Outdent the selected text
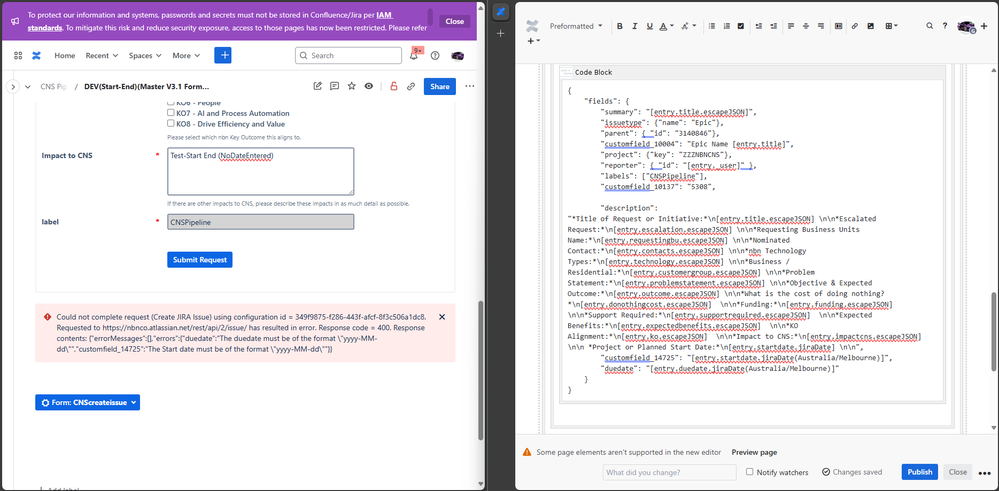This screenshot has width=999, height=491. pyautogui.click(x=759, y=26)
